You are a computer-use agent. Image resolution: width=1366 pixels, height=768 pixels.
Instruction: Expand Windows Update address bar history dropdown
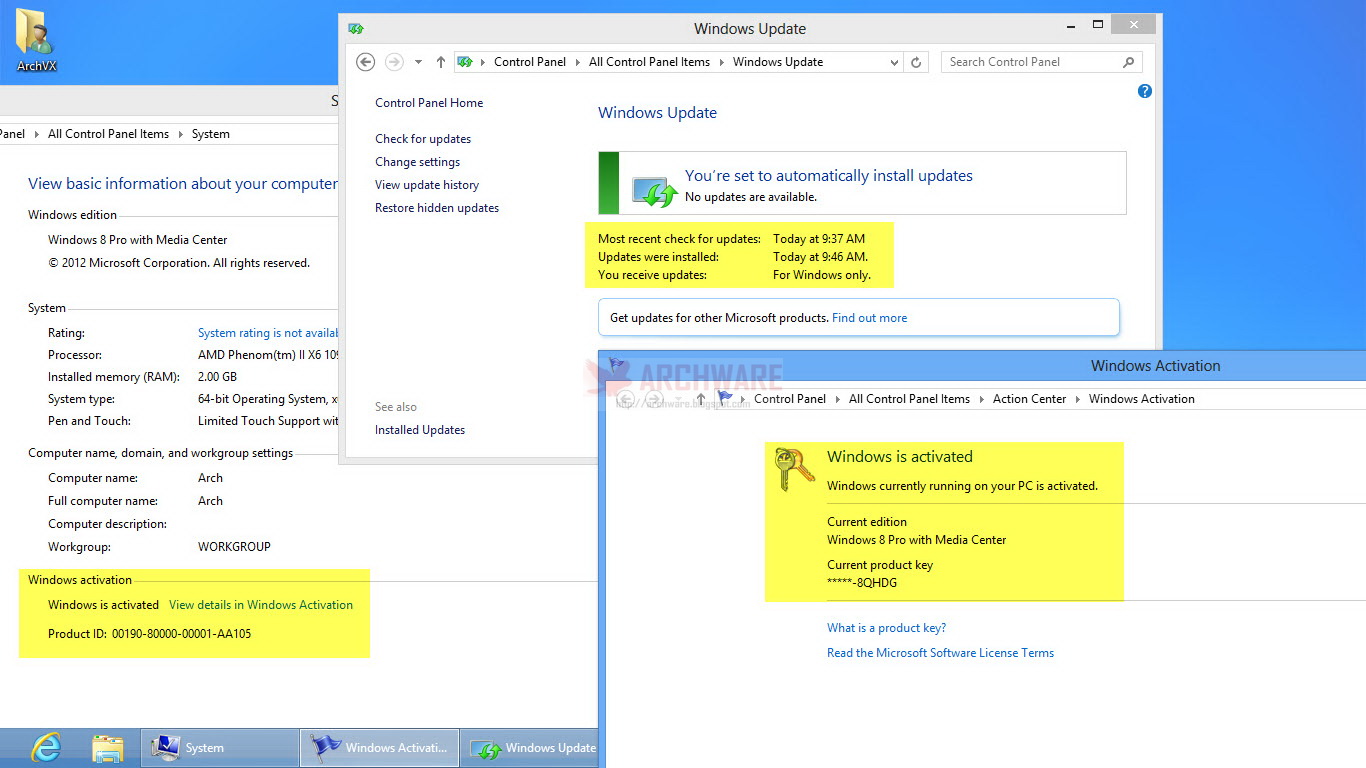click(x=895, y=62)
